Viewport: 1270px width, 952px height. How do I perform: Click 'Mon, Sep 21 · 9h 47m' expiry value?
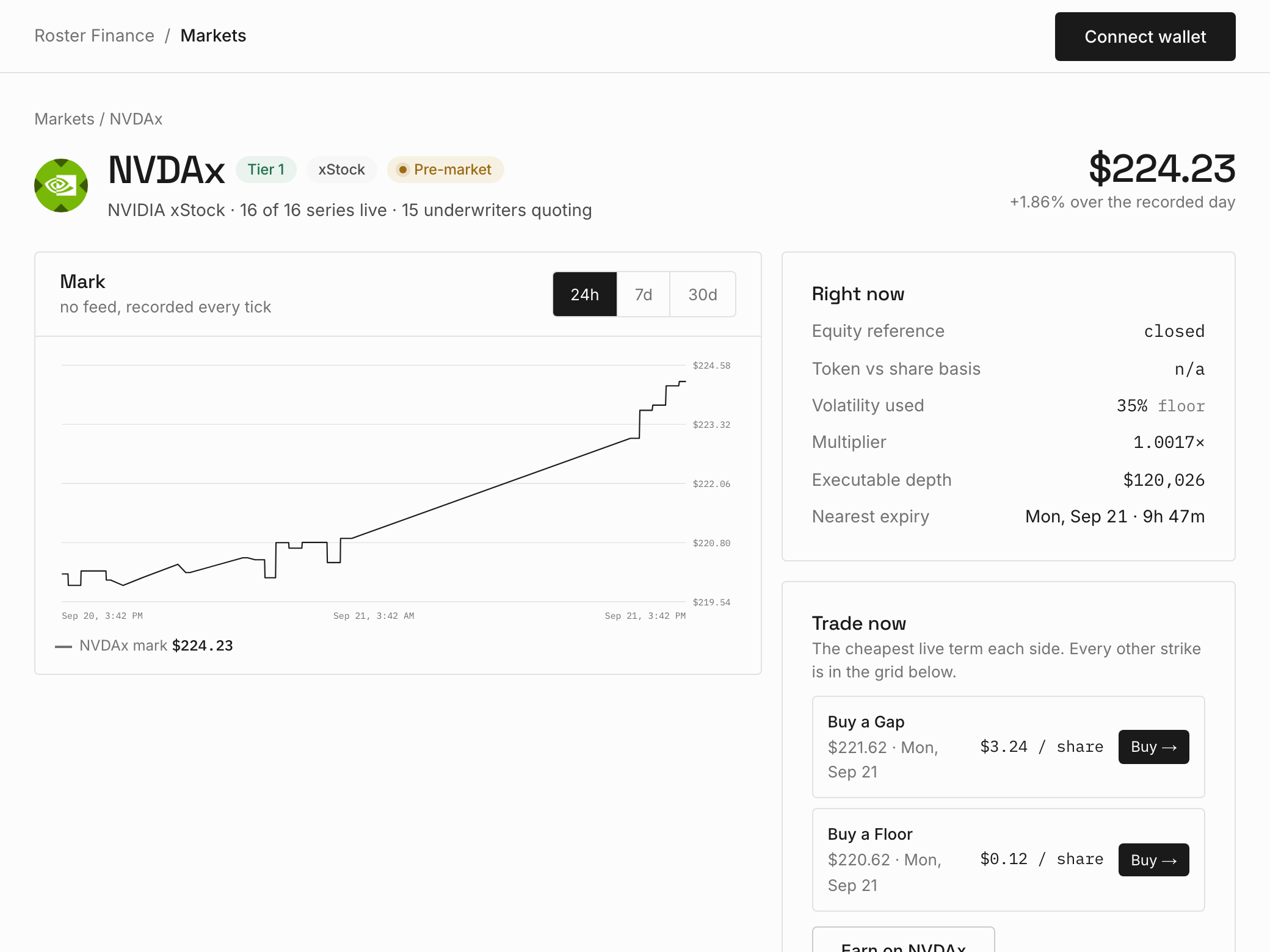tap(1115, 517)
